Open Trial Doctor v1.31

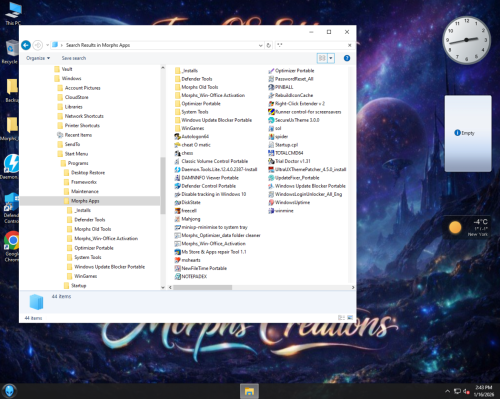click(289, 161)
